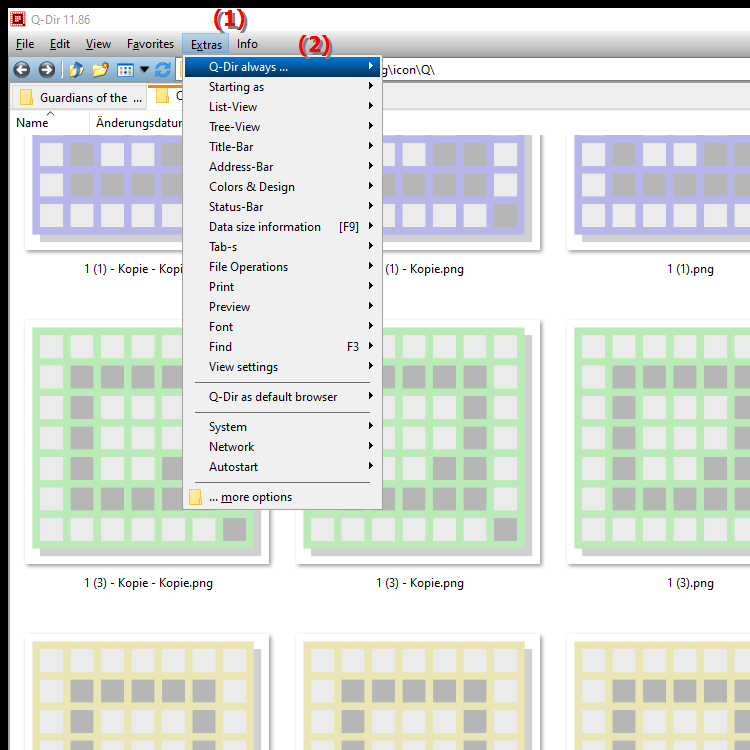Expand the Starting as submenu

click(282, 87)
